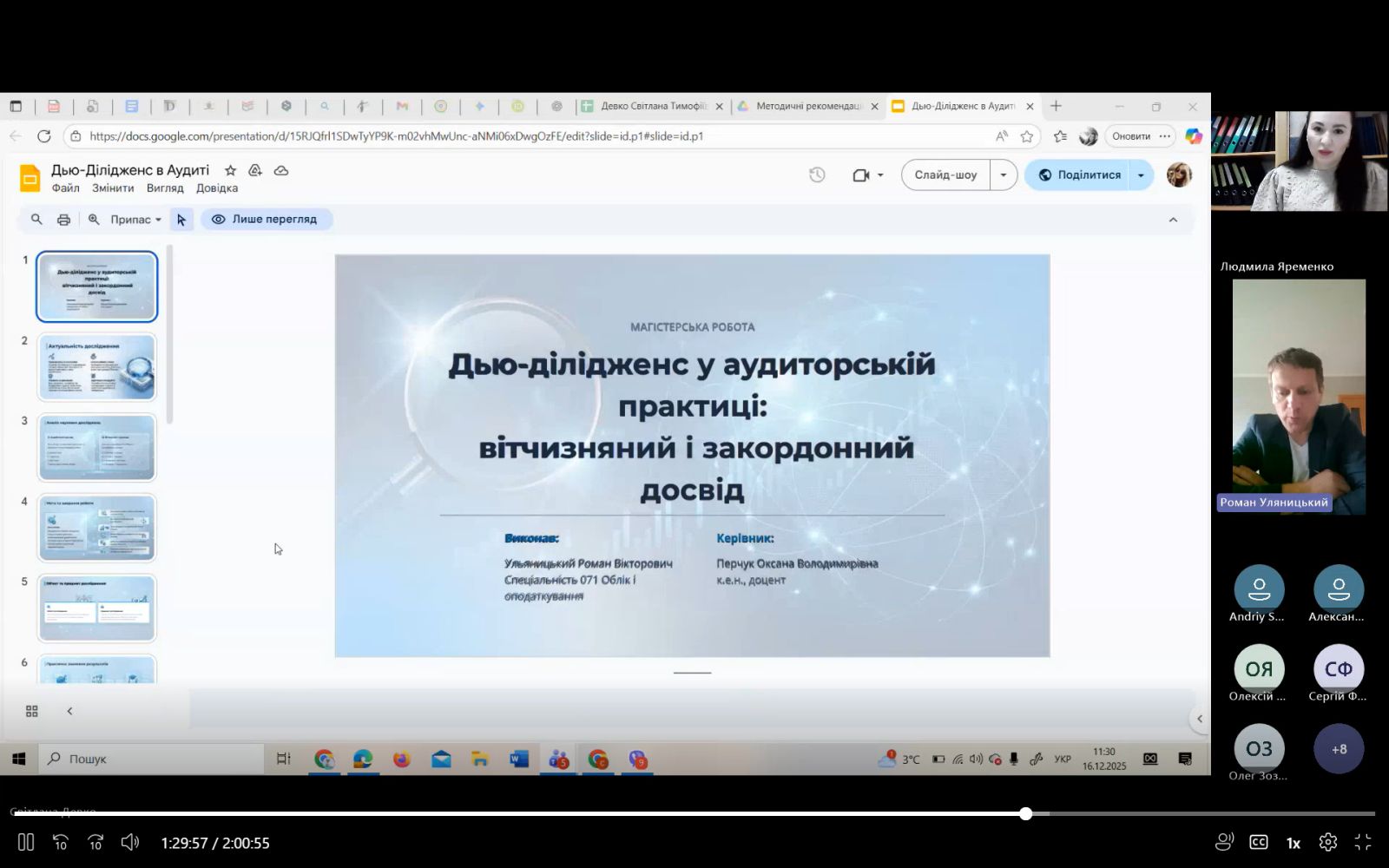1389x868 pixels.
Task: Pause the video playback
Action: click(x=26, y=842)
